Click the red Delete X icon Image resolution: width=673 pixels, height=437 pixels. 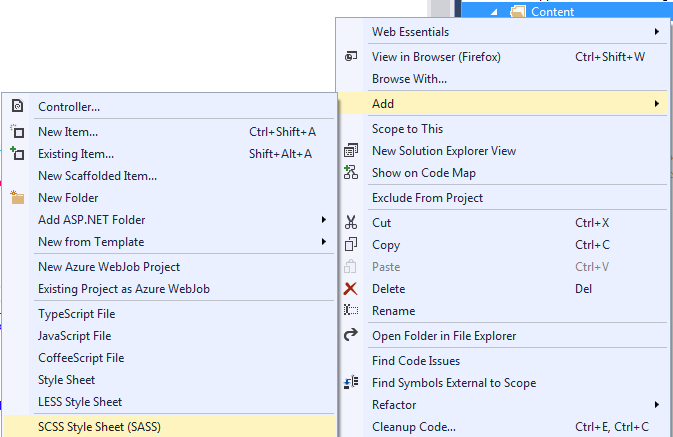pyautogui.click(x=351, y=288)
